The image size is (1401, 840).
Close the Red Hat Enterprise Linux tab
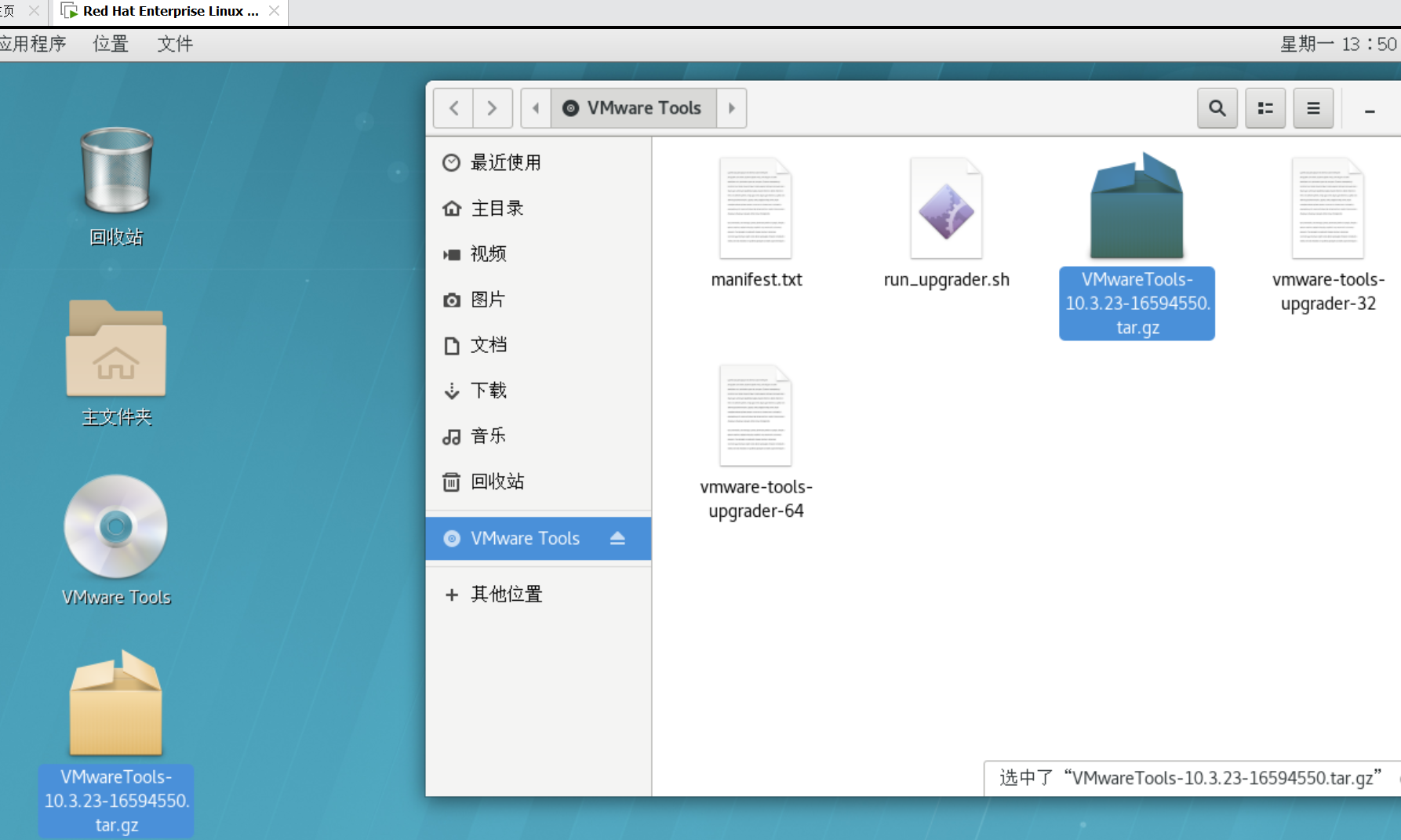point(274,11)
